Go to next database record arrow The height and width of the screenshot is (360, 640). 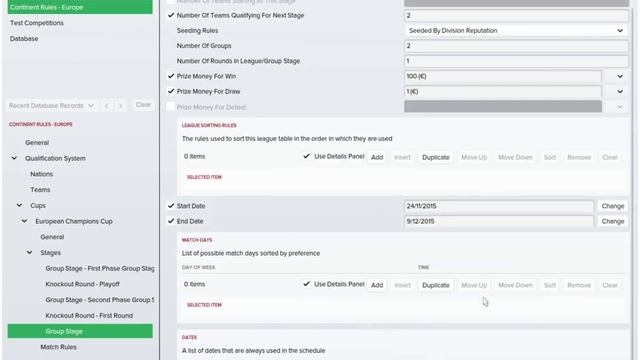[x=120, y=106]
